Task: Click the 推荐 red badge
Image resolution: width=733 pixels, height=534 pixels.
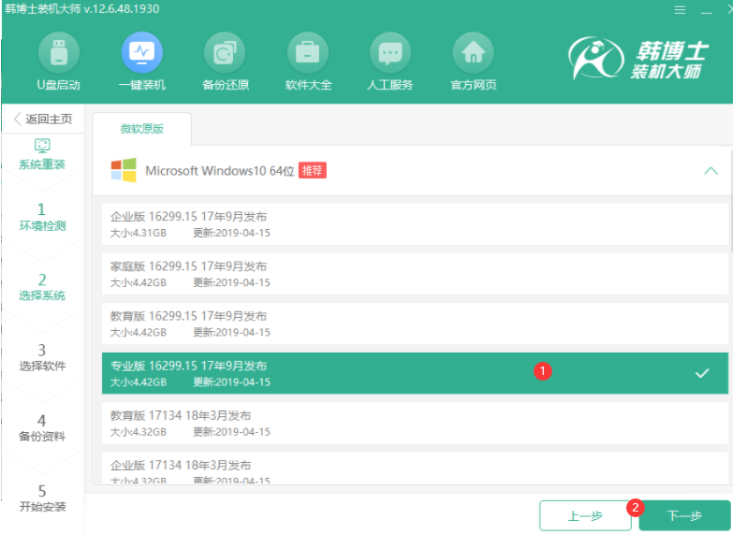Action: tap(312, 171)
